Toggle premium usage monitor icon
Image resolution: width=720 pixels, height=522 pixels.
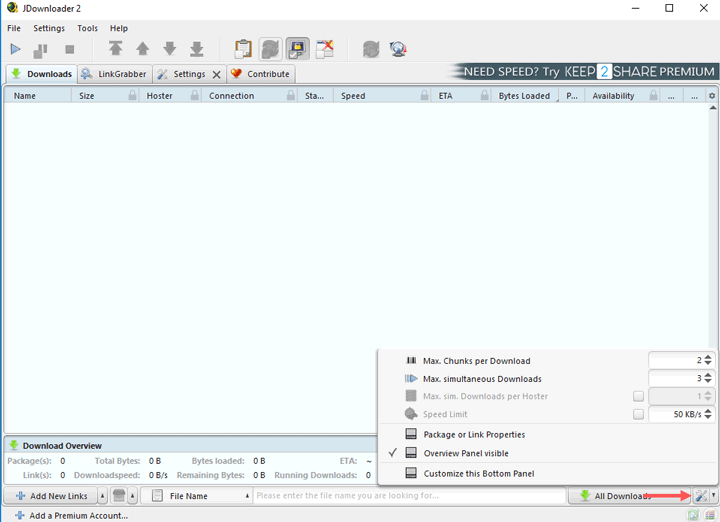click(x=298, y=49)
